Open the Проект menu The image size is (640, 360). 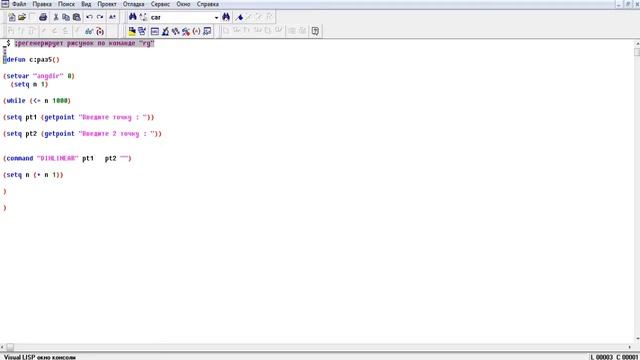[107, 4]
